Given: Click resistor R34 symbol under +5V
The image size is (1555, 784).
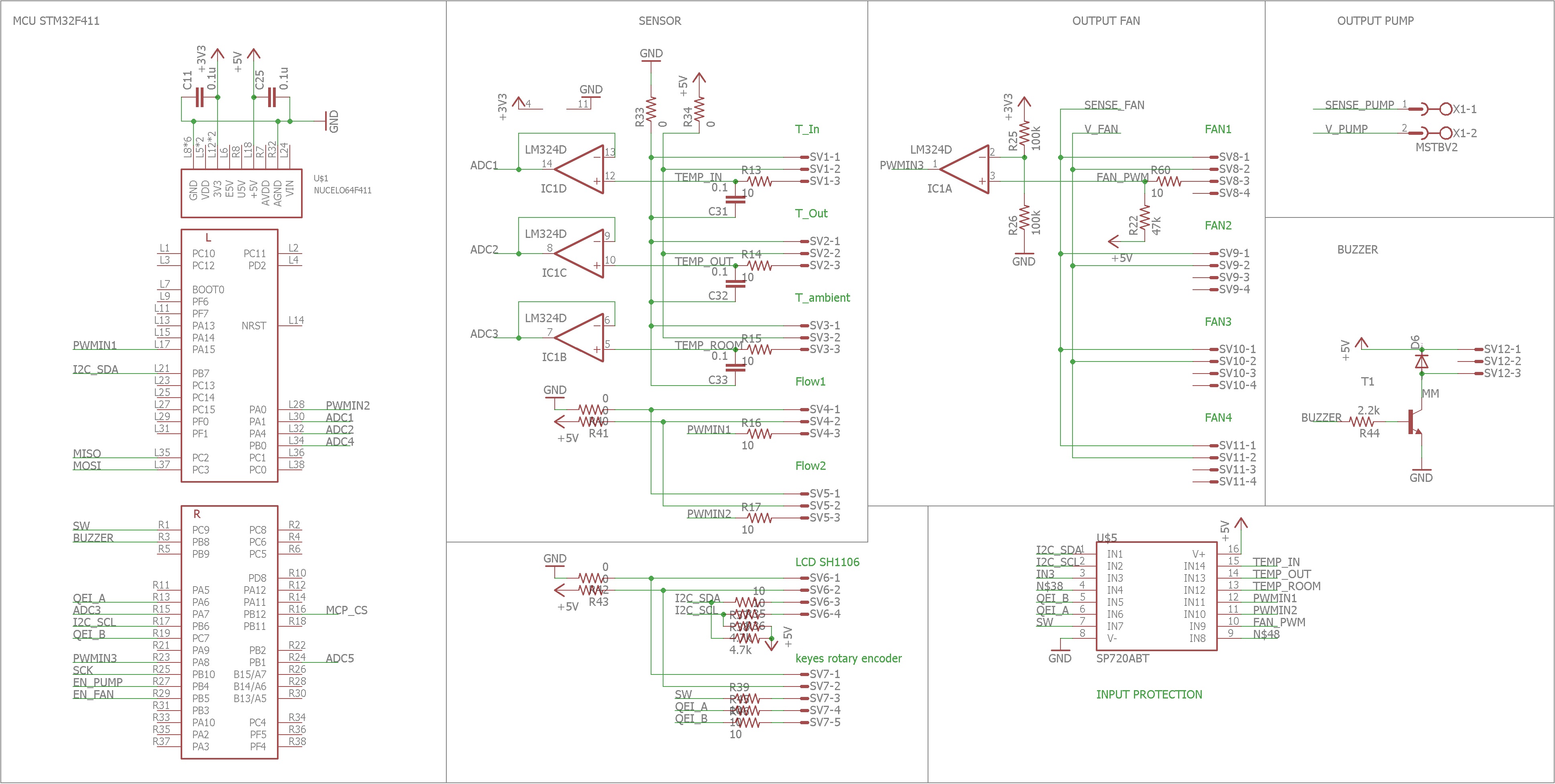Looking at the screenshot, I should tap(699, 109).
